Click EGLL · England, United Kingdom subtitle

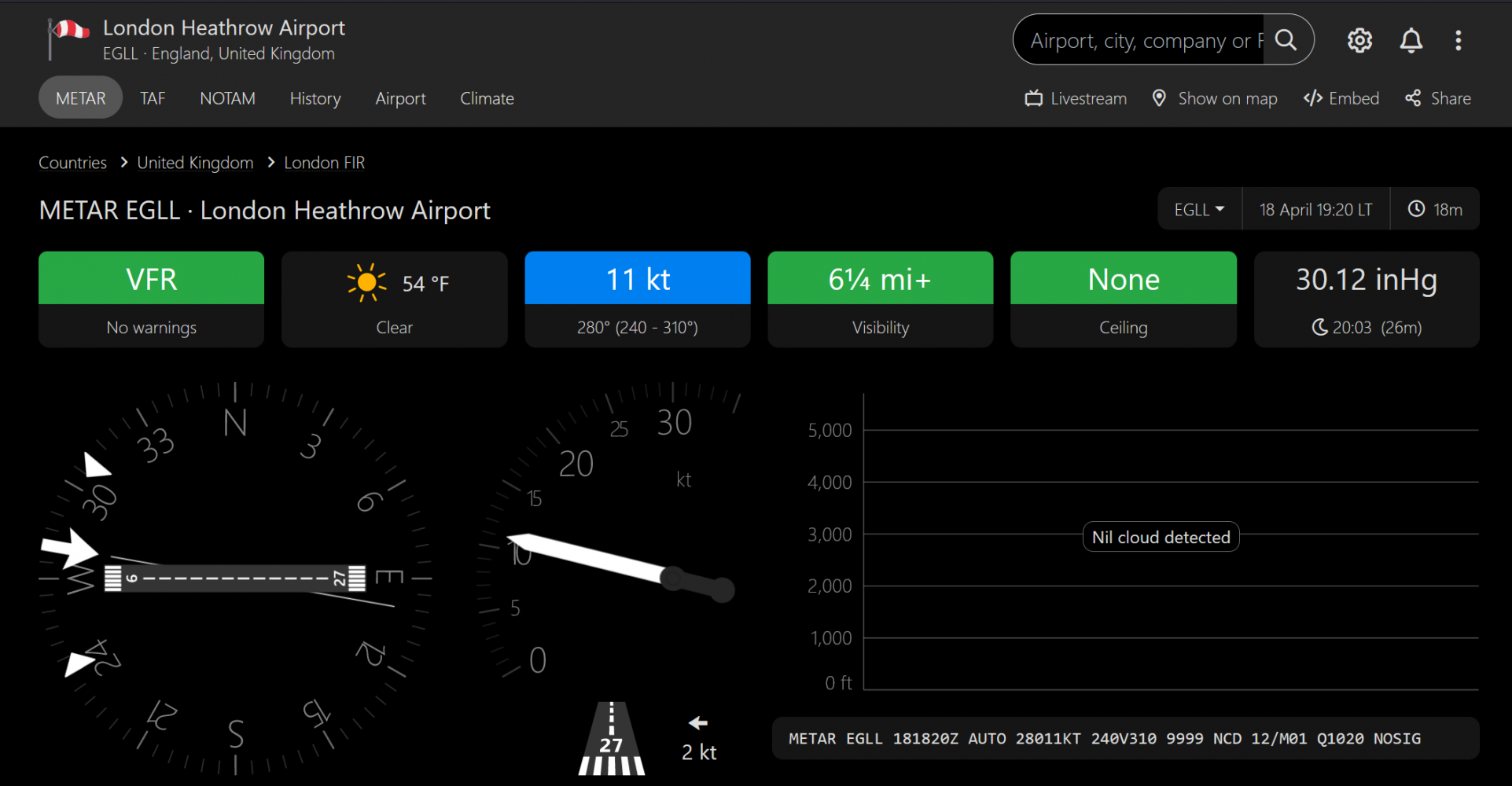219,53
